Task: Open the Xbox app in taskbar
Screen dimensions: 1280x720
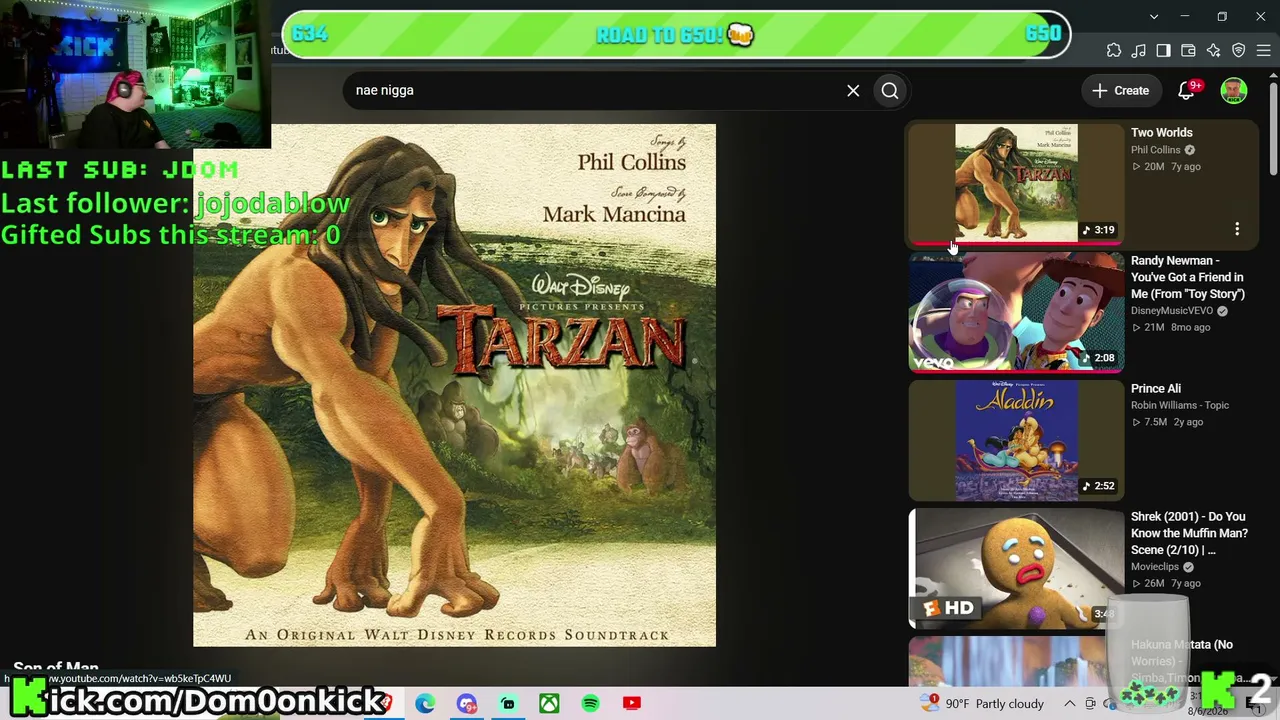Action: (549, 704)
